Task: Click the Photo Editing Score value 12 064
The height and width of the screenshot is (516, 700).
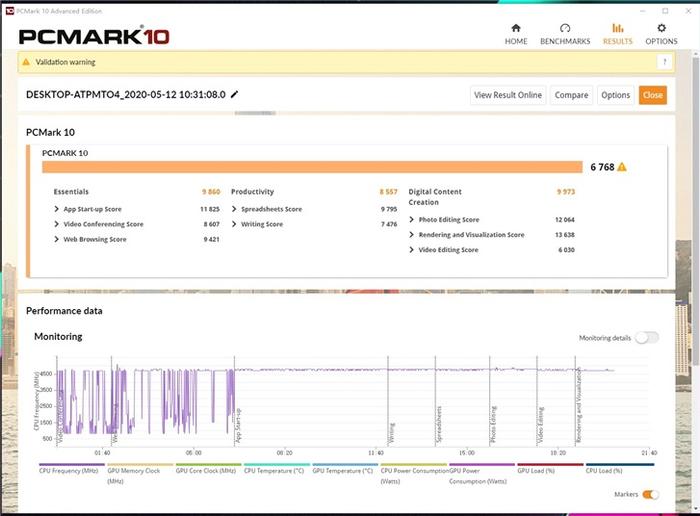Action: click(x=564, y=220)
